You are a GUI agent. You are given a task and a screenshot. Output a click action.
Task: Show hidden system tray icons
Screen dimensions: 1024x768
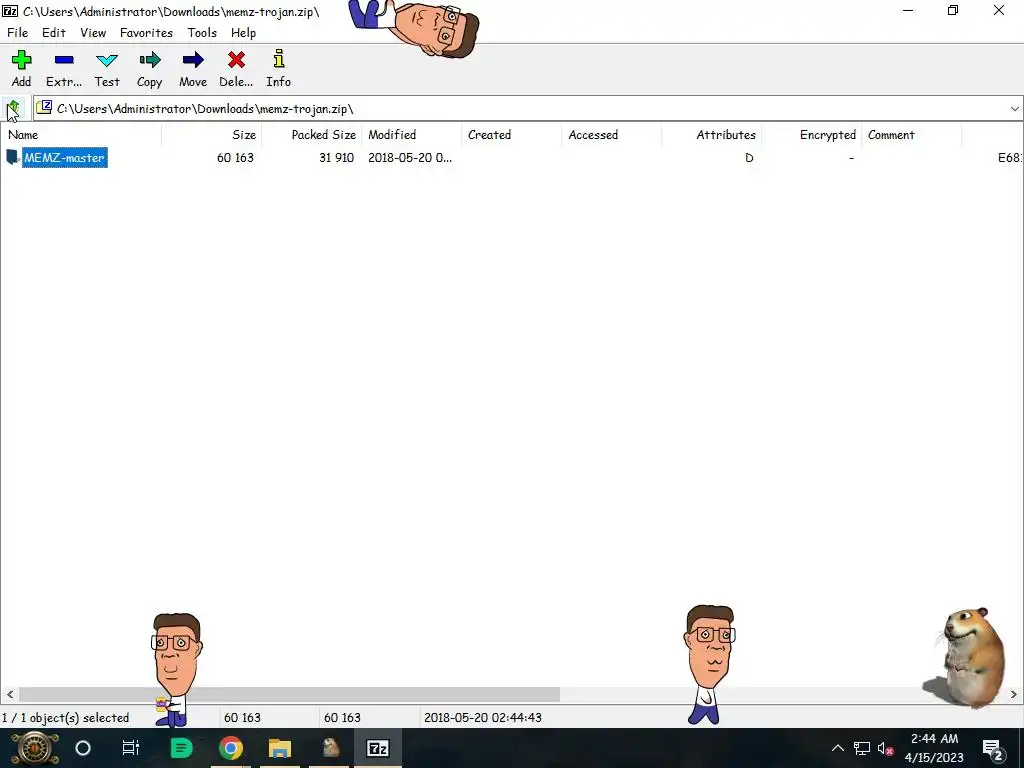pos(837,748)
